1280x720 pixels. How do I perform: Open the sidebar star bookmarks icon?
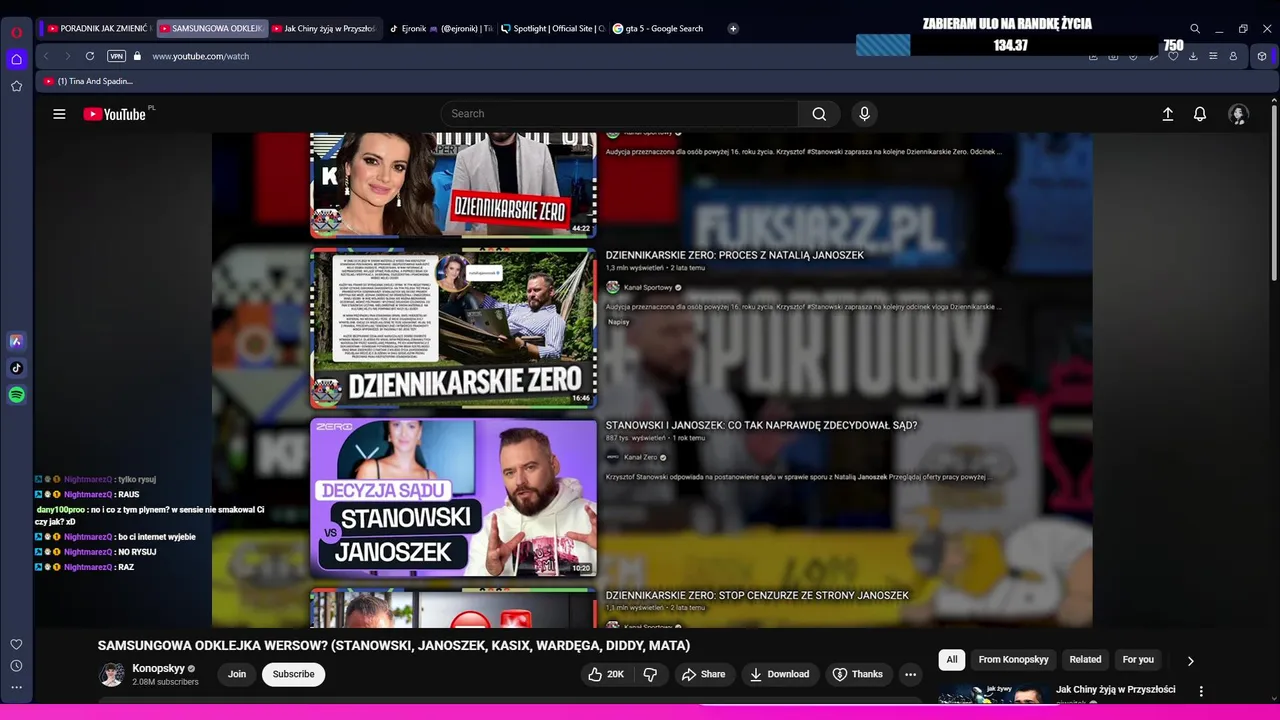click(x=16, y=86)
